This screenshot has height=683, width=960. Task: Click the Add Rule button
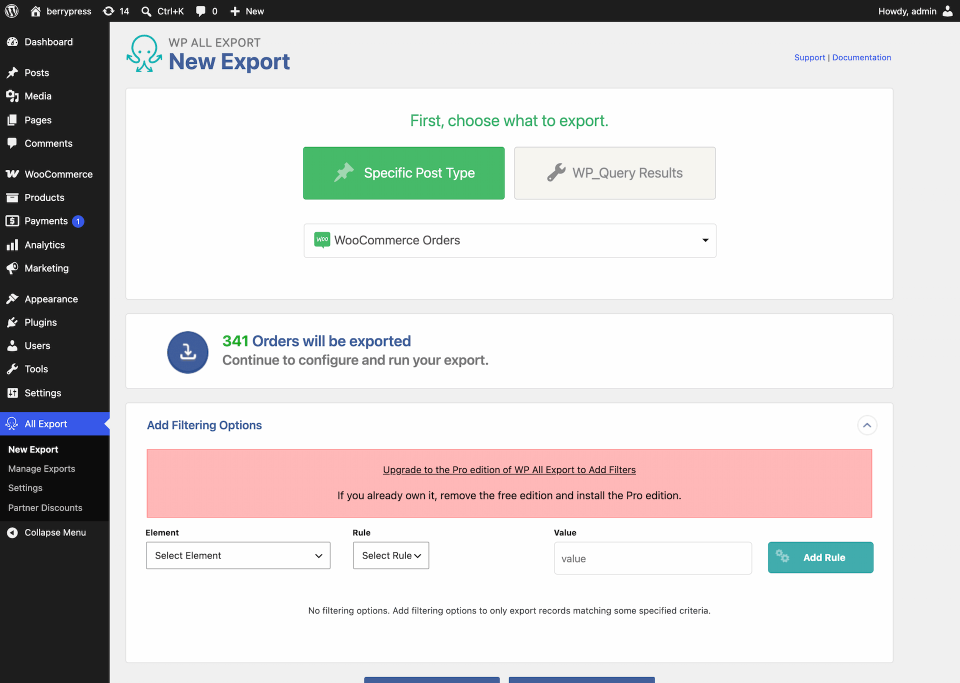[x=820, y=558]
